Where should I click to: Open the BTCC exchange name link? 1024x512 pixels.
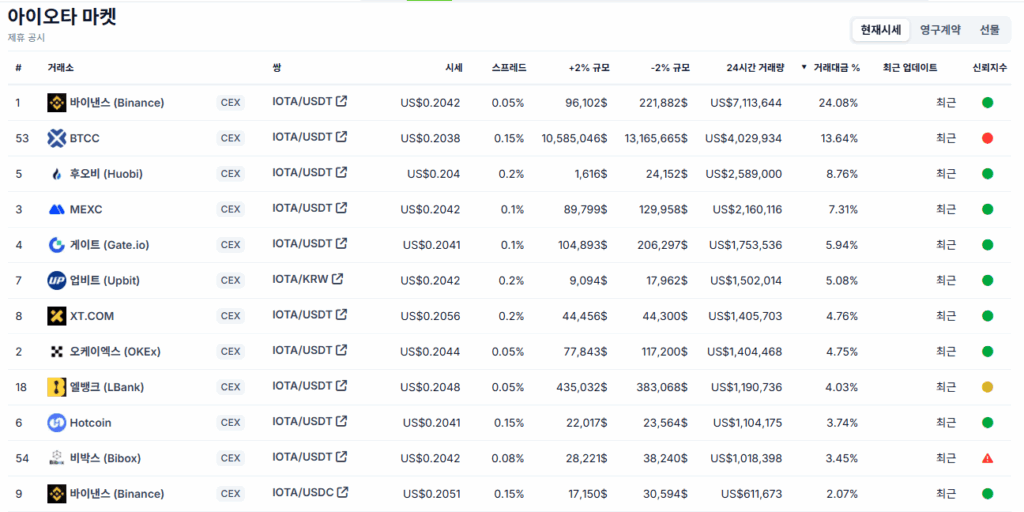(x=85, y=138)
